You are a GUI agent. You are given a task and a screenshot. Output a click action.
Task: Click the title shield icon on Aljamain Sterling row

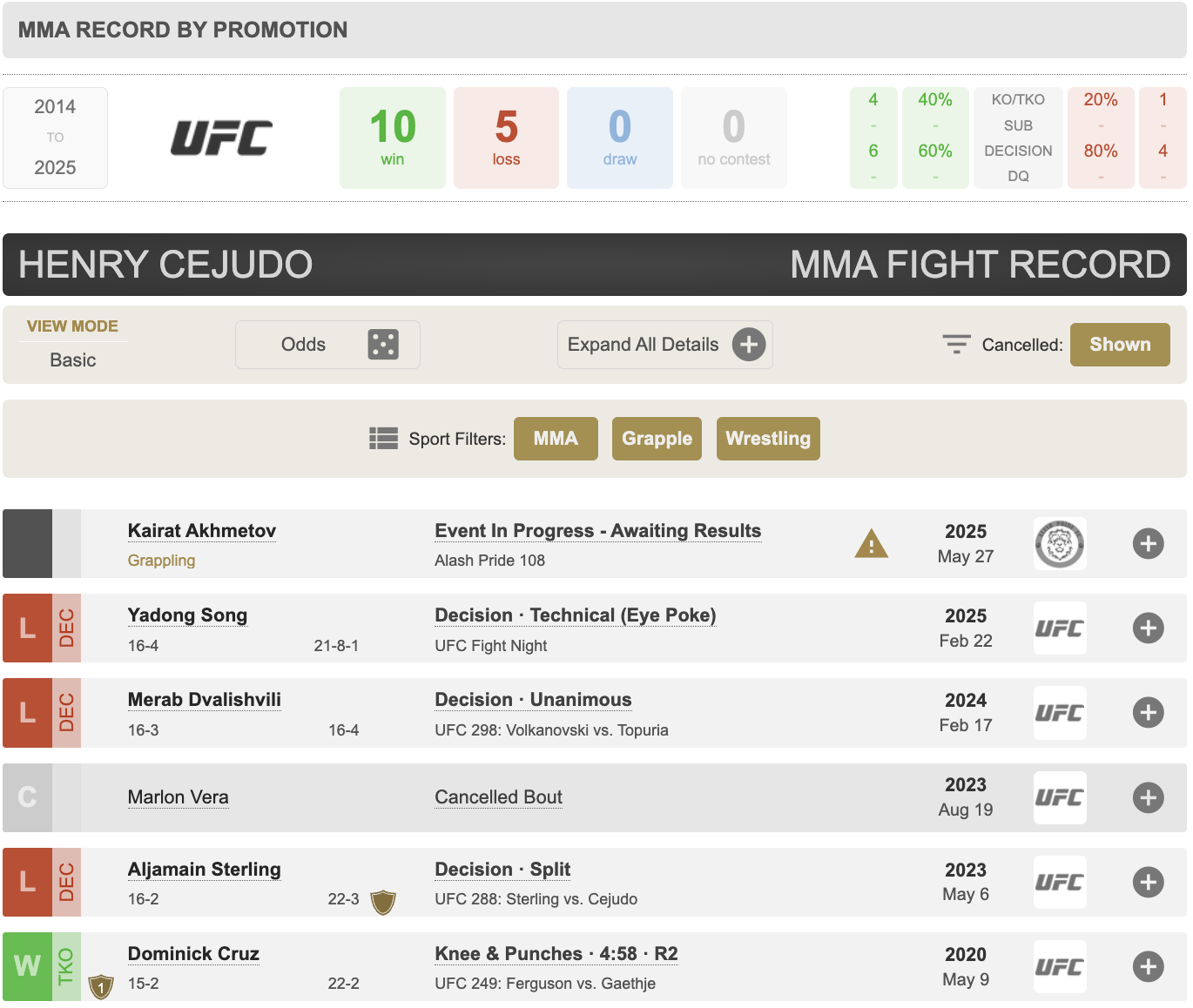point(383,902)
